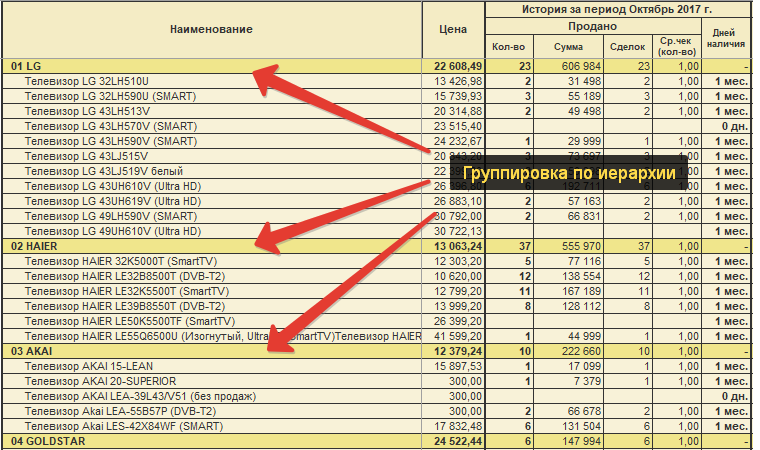
Task: Select the 04 GOLDSTAR group row
Action: coord(377,441)
